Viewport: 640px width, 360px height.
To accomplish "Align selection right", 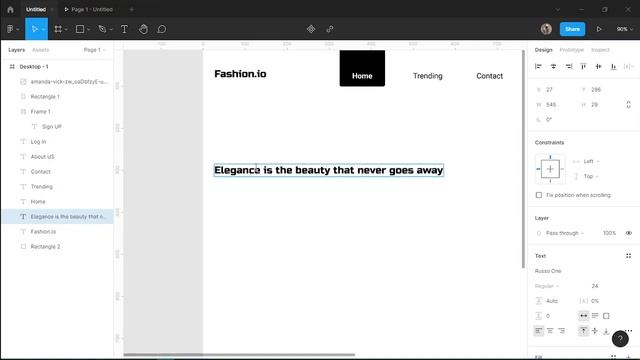I will coord(569,67).
